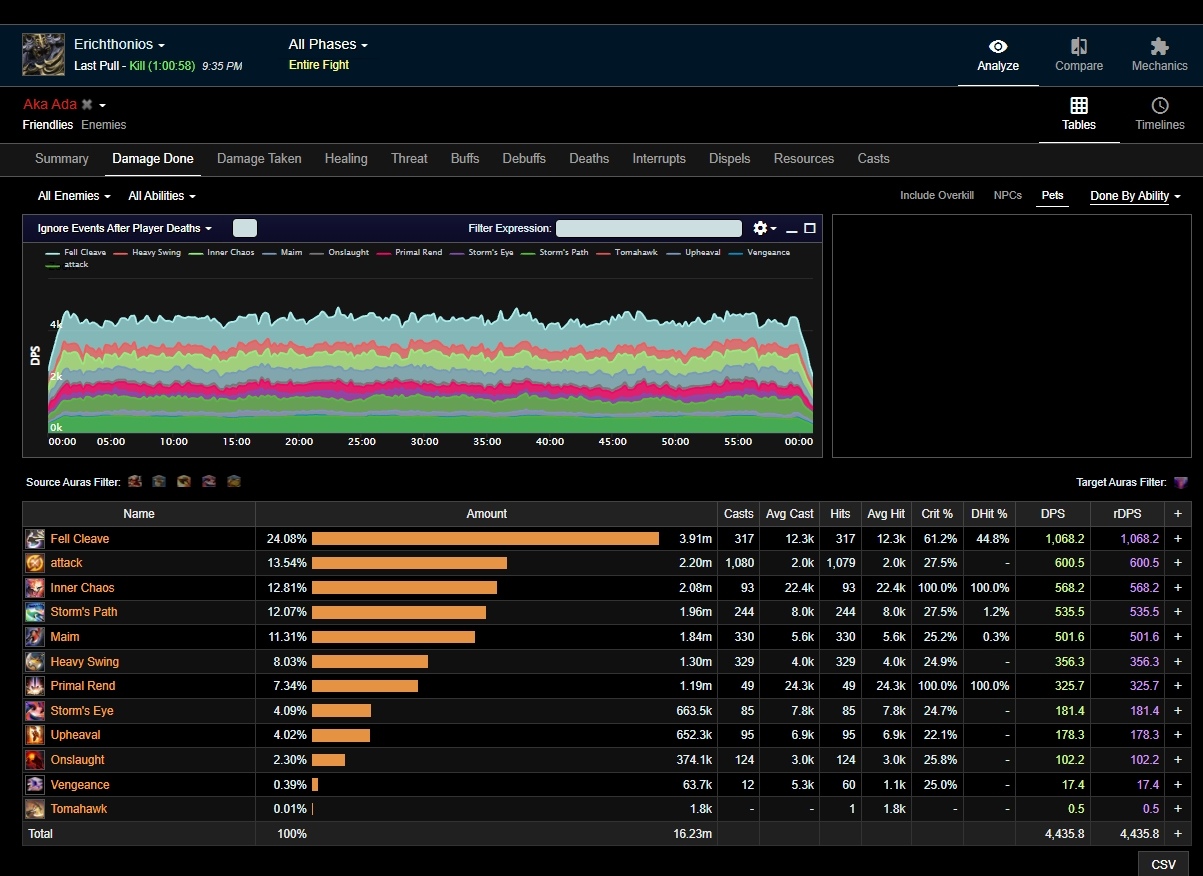Image resolution: width=1203 pixels, height=876 pixels.
Task: Open the Compare view
Action: point(1079,55)
